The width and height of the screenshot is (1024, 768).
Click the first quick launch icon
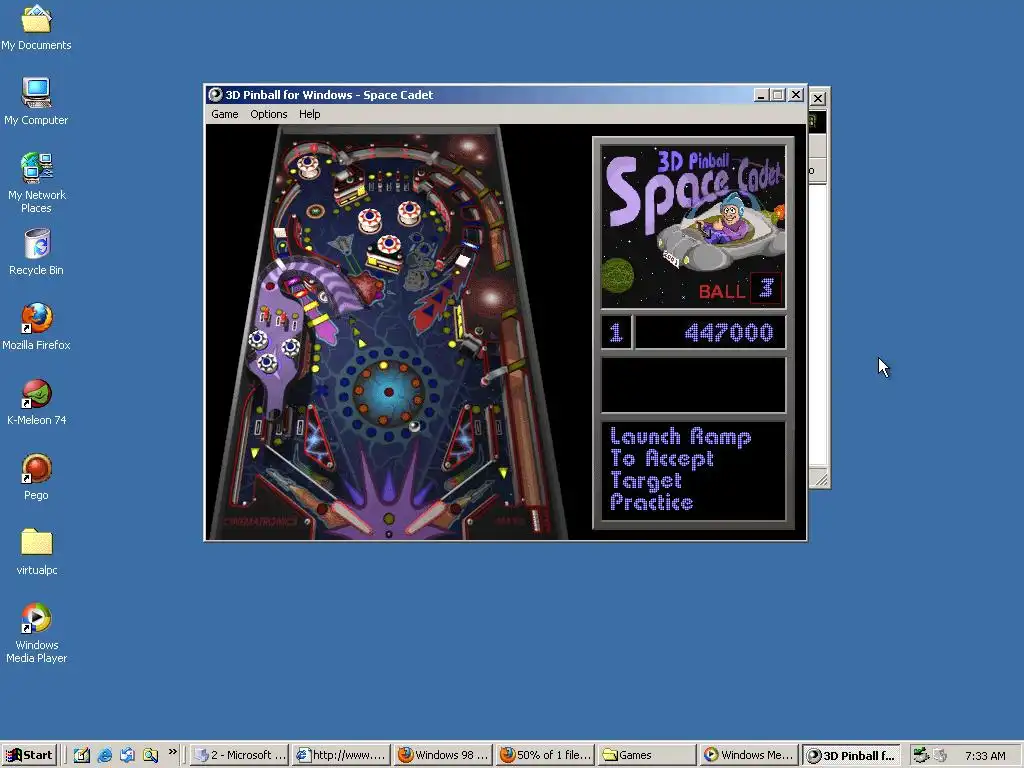[82, 755]
